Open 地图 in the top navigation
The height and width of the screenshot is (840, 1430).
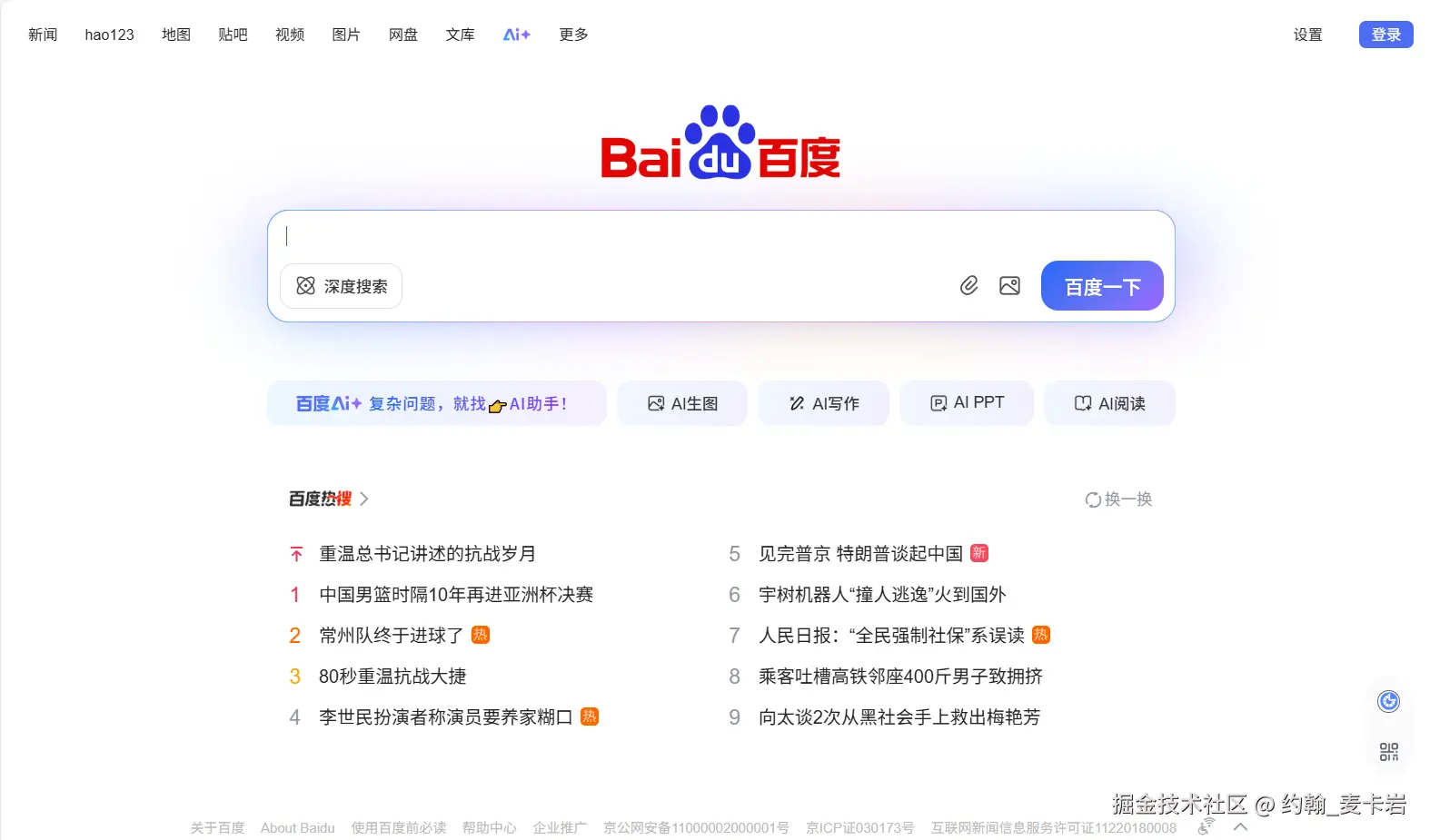click(x=176, y=35)
